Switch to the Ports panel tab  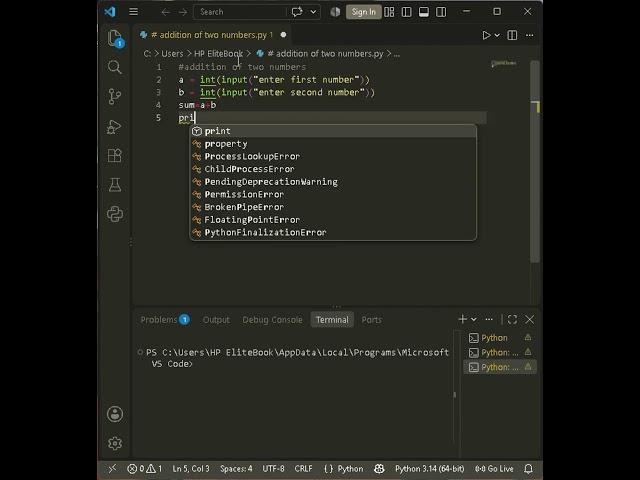371,320
